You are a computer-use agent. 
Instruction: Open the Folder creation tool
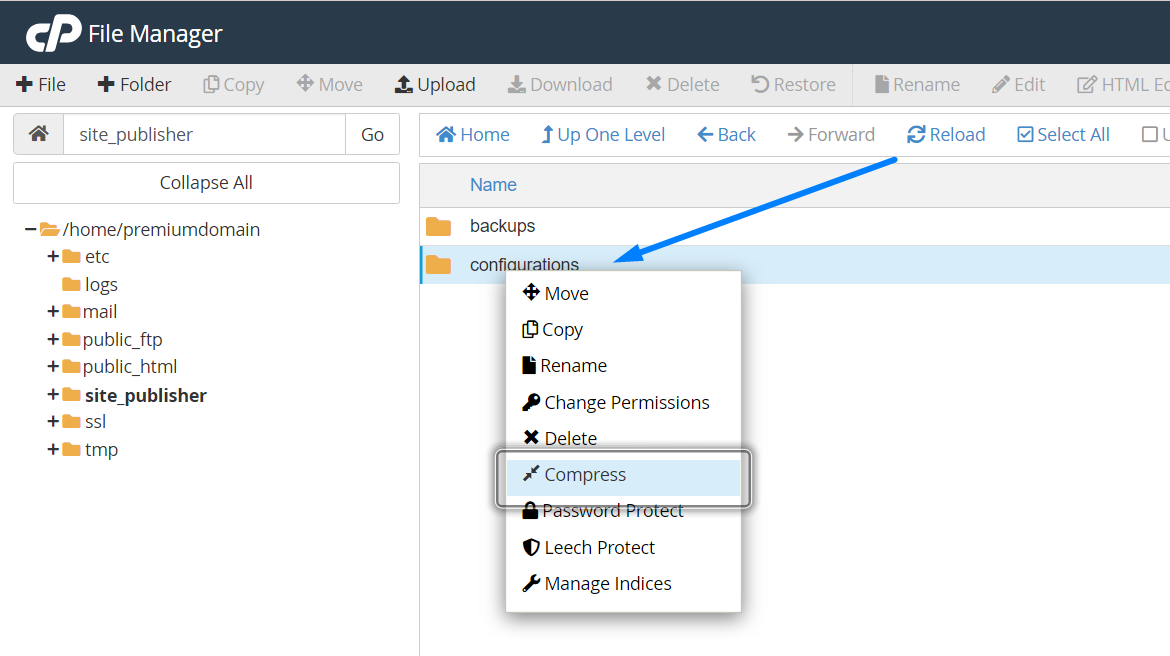tap(134, 84)
